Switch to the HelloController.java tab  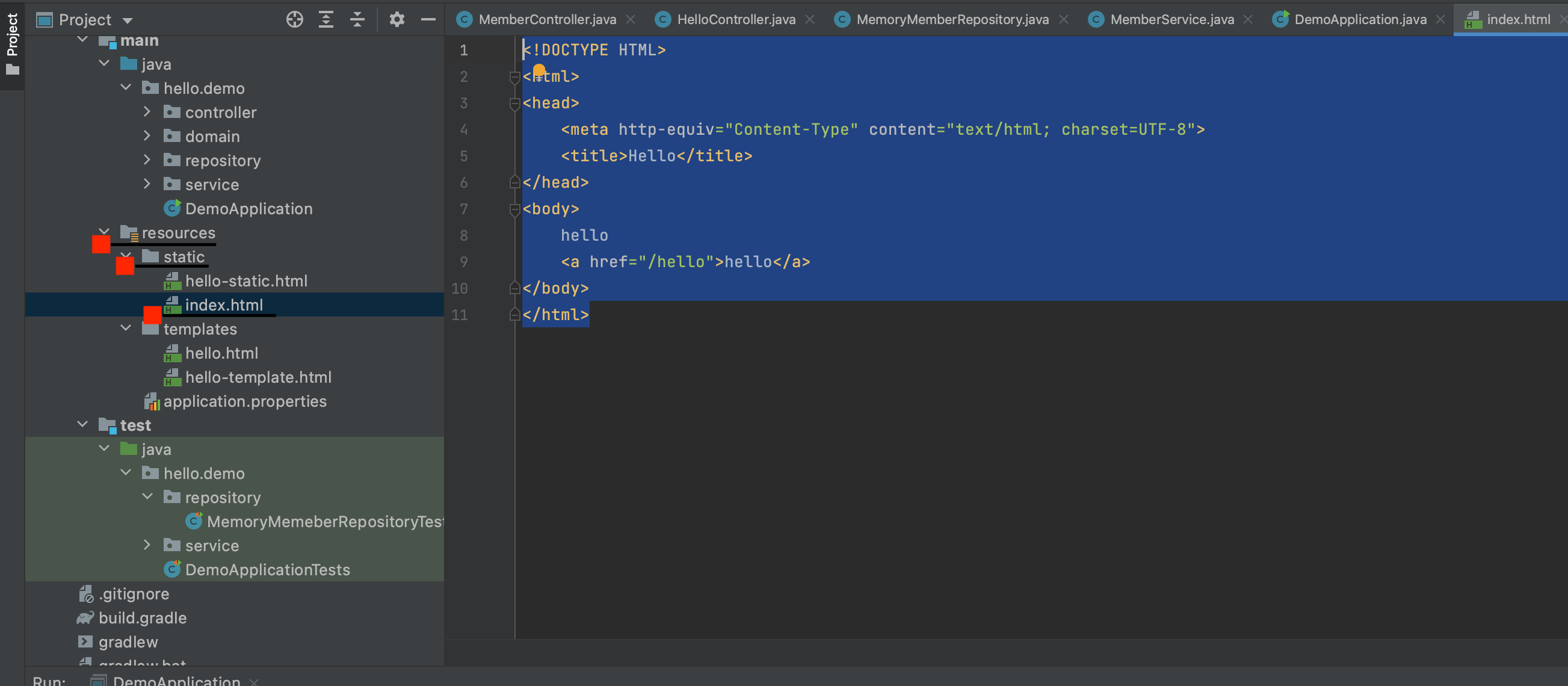735,19
